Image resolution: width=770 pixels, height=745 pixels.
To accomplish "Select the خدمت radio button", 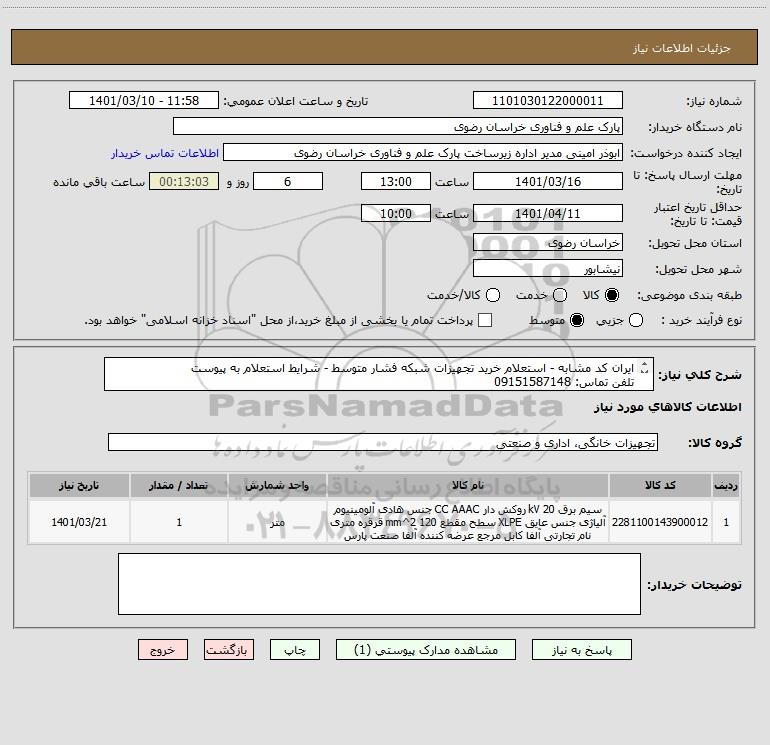I will [560, 295].
